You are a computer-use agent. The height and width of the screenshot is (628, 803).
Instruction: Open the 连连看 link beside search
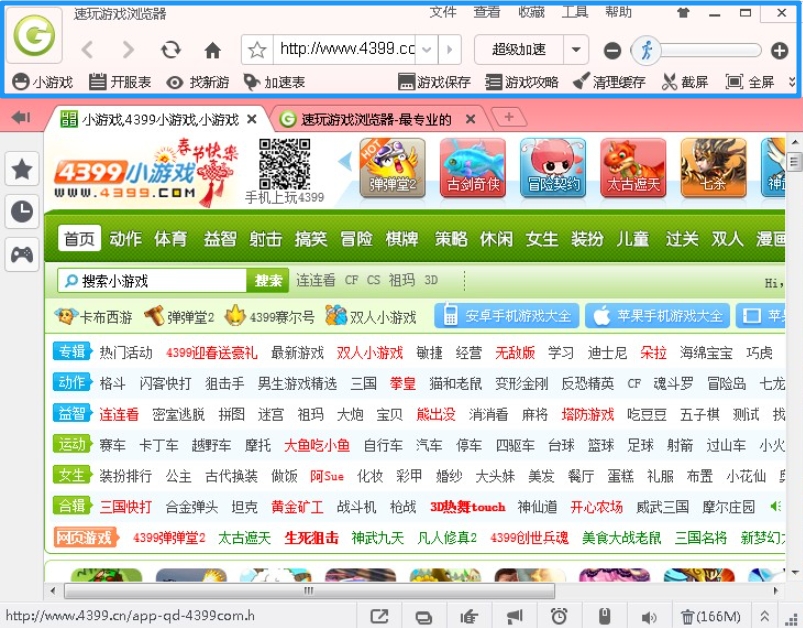[315, 280]
